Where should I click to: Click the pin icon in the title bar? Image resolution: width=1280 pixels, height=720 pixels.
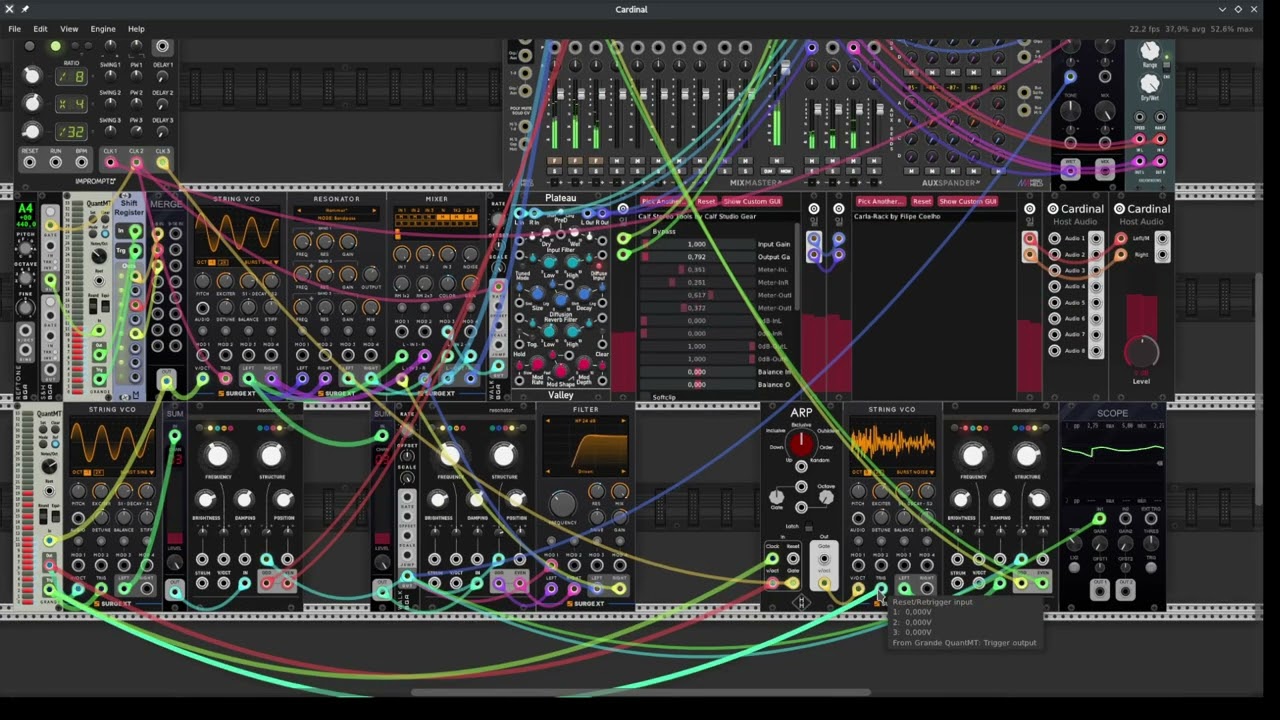click(25, 9)
